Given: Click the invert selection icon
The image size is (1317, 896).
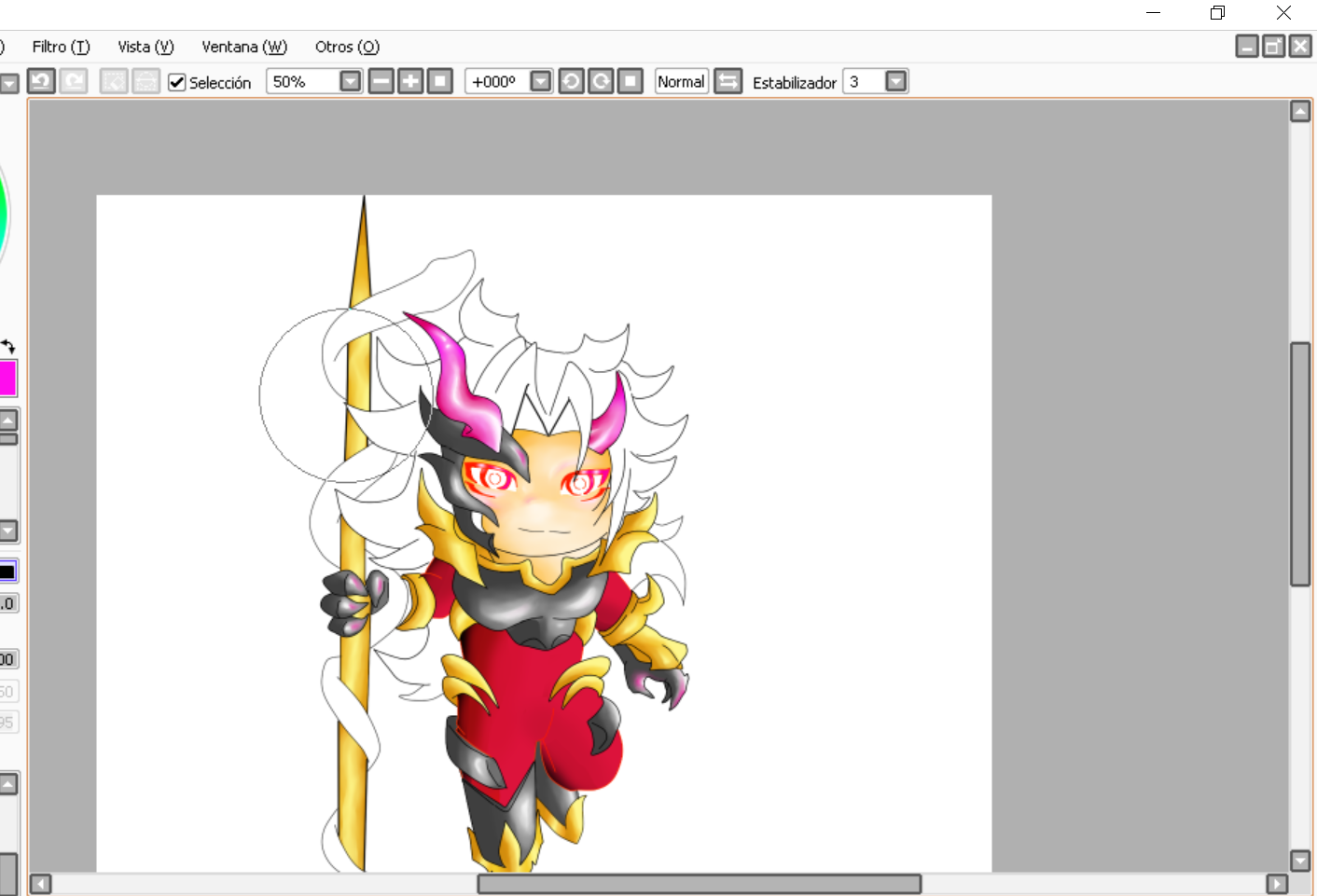Looking at the screenshot, I should [146, 81].
